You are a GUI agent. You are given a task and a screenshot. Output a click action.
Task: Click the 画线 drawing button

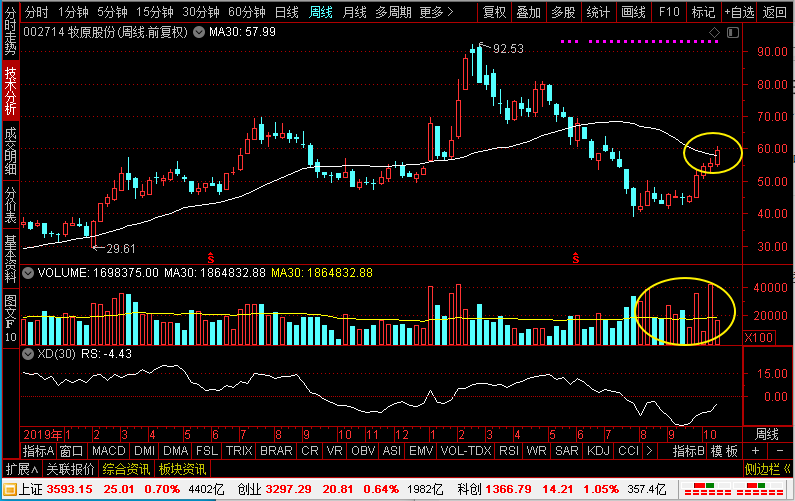633,12
